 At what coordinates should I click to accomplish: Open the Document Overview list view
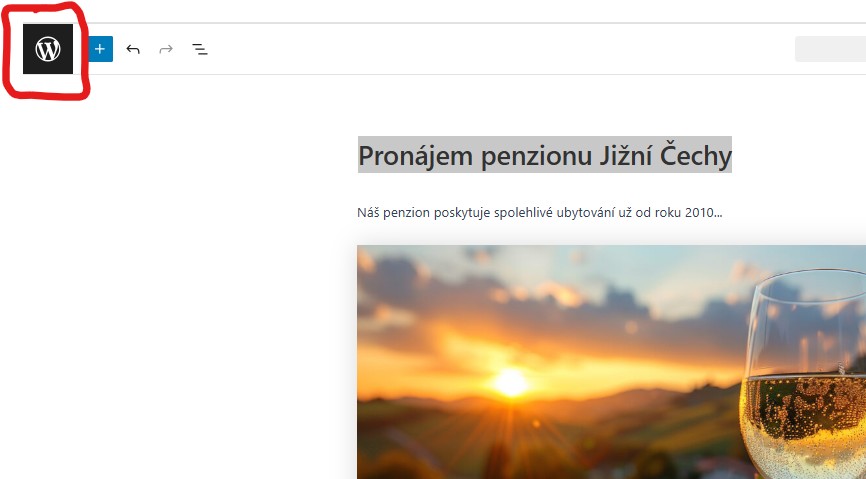pyautogui.click(x=200, y=49)
